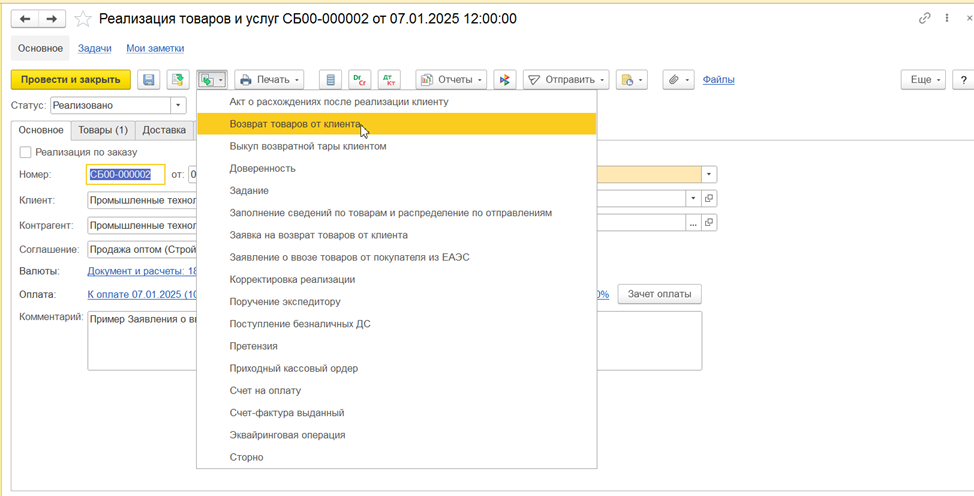Viewport: 974px width, 496px height.
Task: Click the Провести и закрыть button
Action: pos(71,80)
